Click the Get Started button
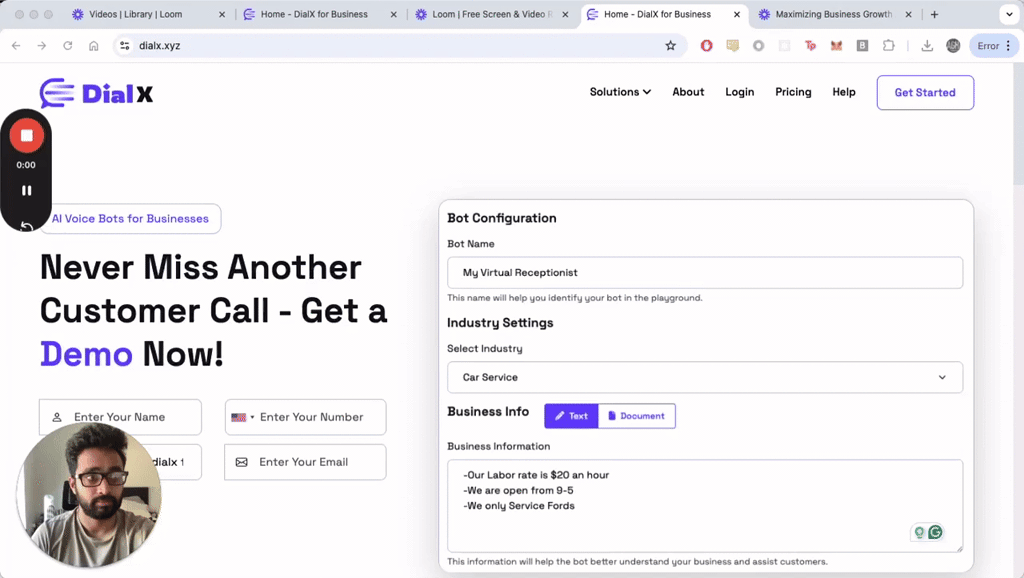Screen dimensions: 1024x578 pos(925,93)
